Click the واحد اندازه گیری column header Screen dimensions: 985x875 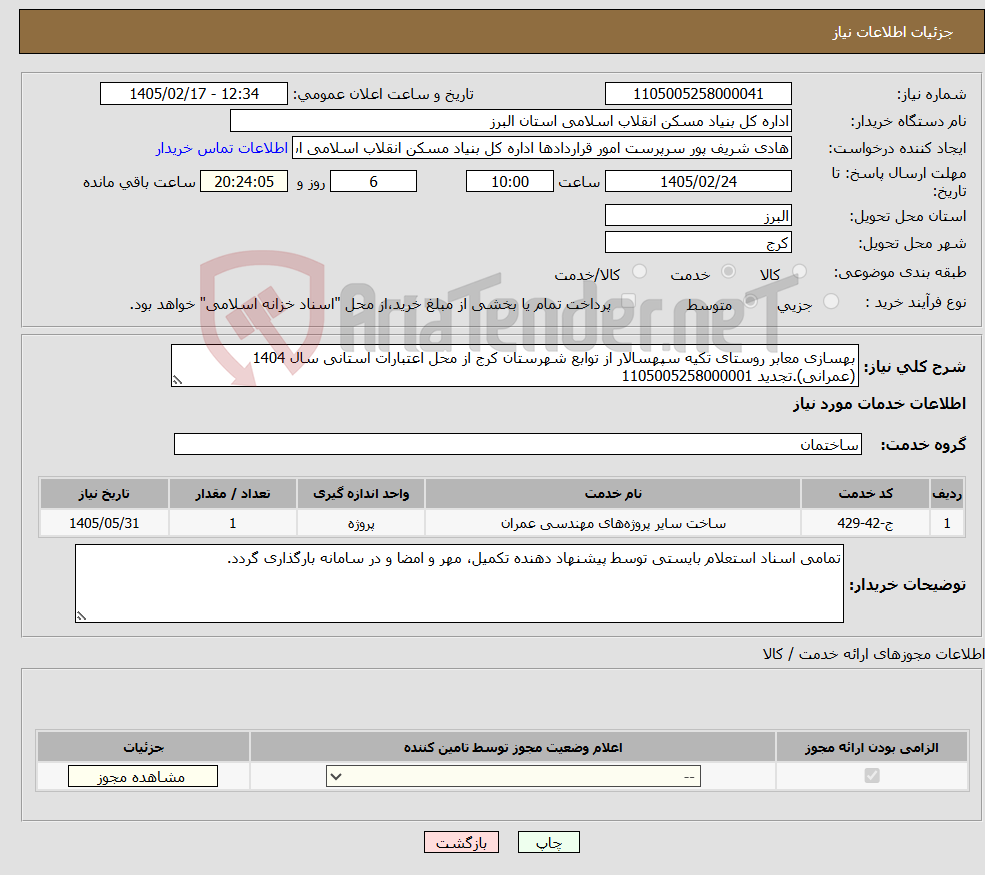(x=361, y=494)
